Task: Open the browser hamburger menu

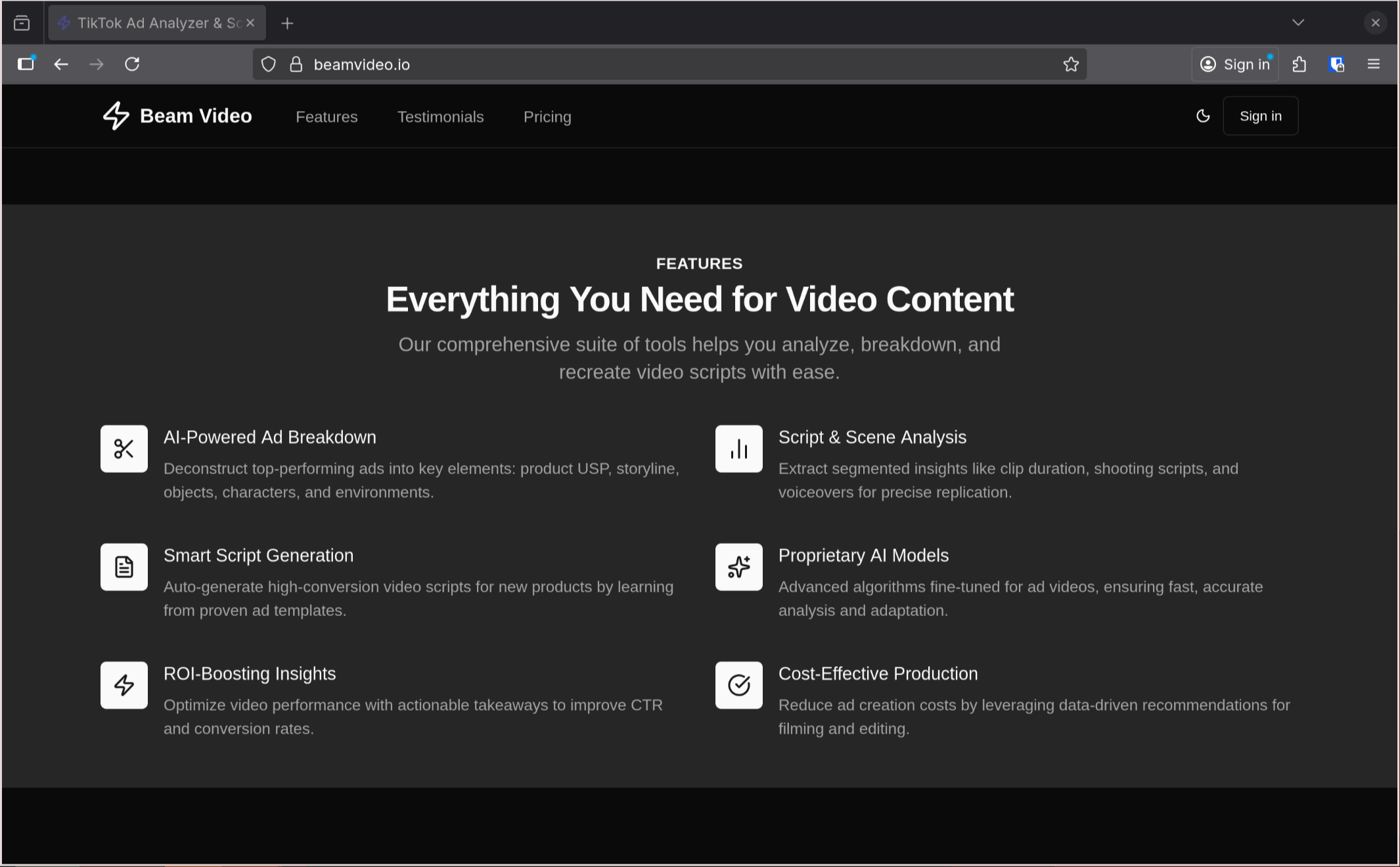Action: 1374,64
